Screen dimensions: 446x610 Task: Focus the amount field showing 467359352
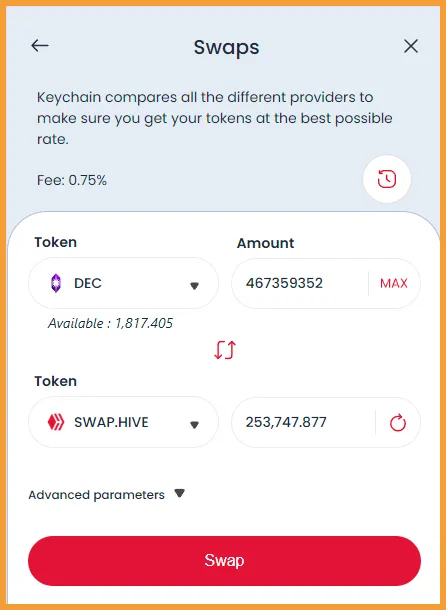click(300, 283)
